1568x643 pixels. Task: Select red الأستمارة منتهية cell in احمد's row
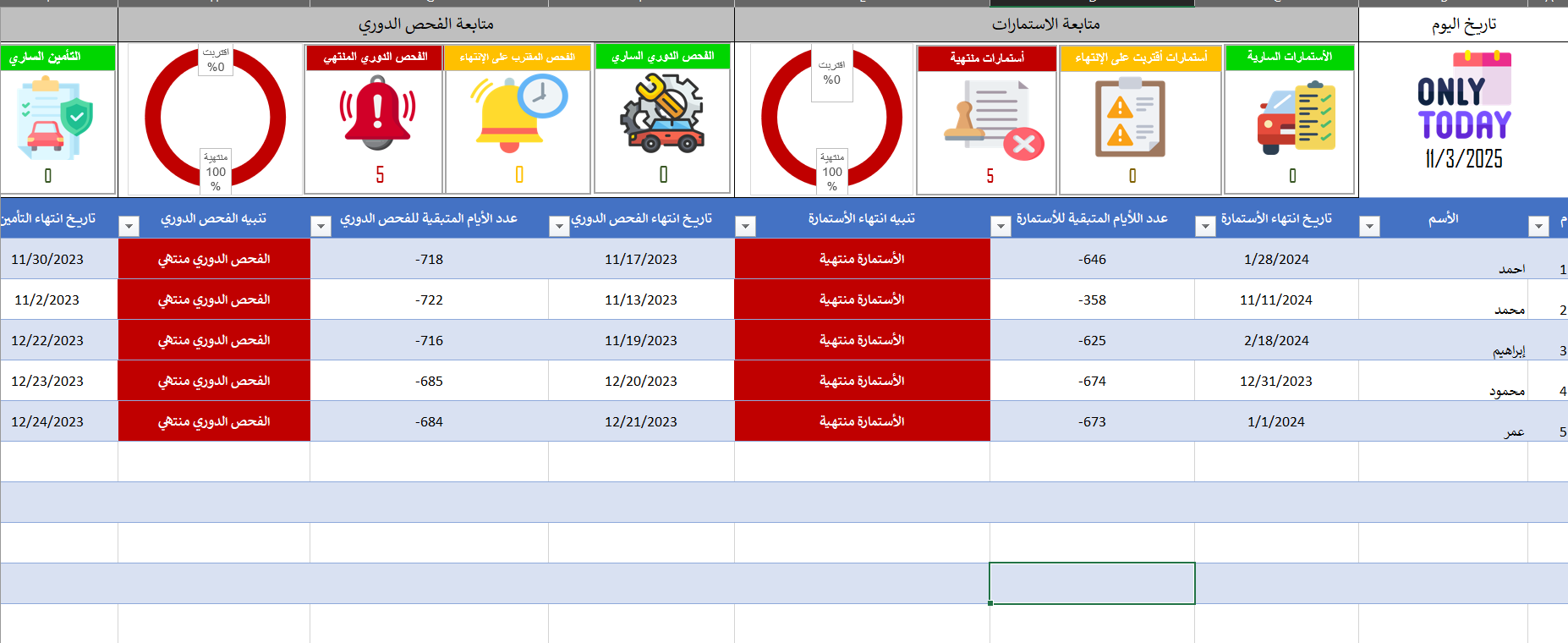click(x=862, y=259)
